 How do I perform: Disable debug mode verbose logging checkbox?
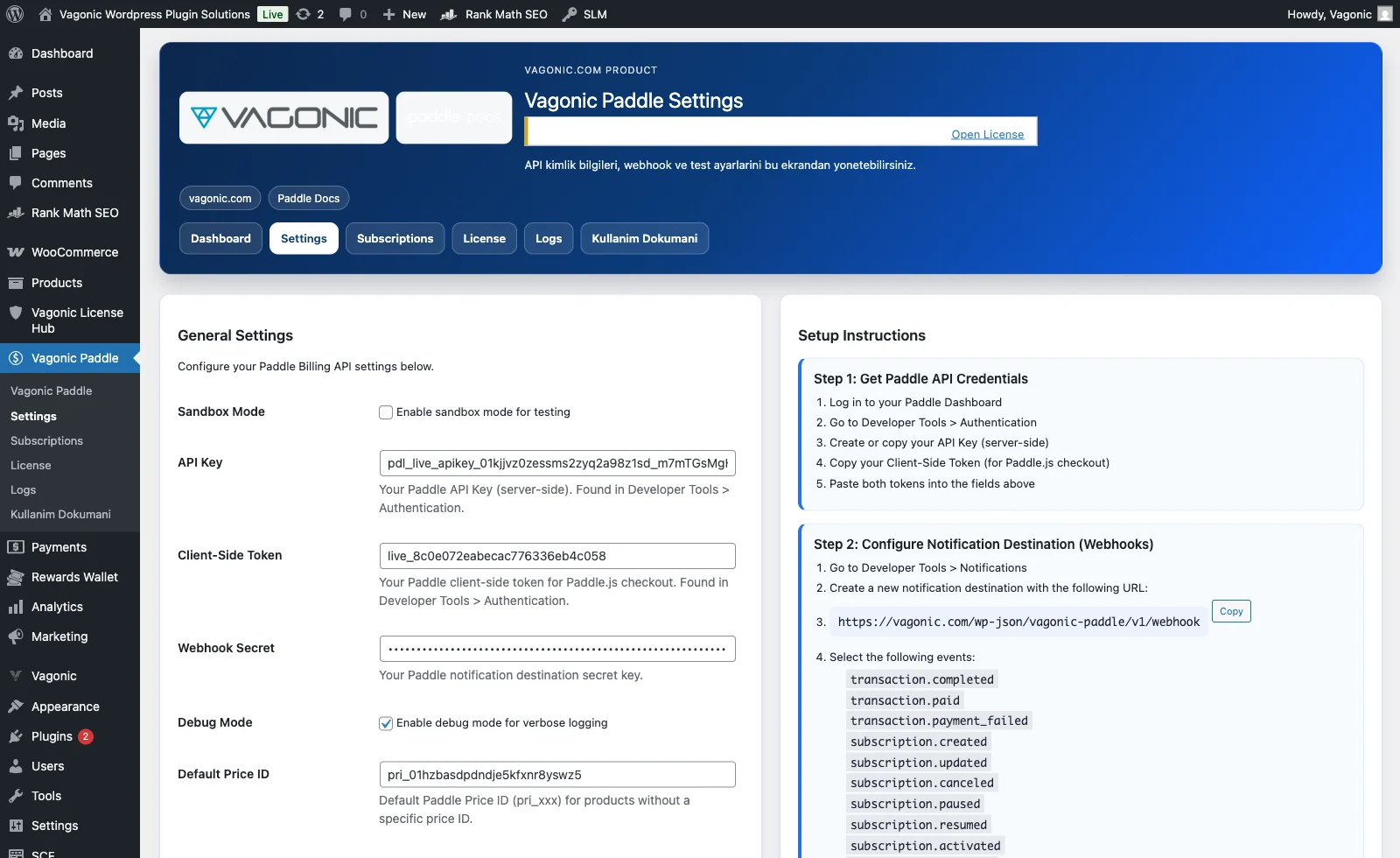386,723
